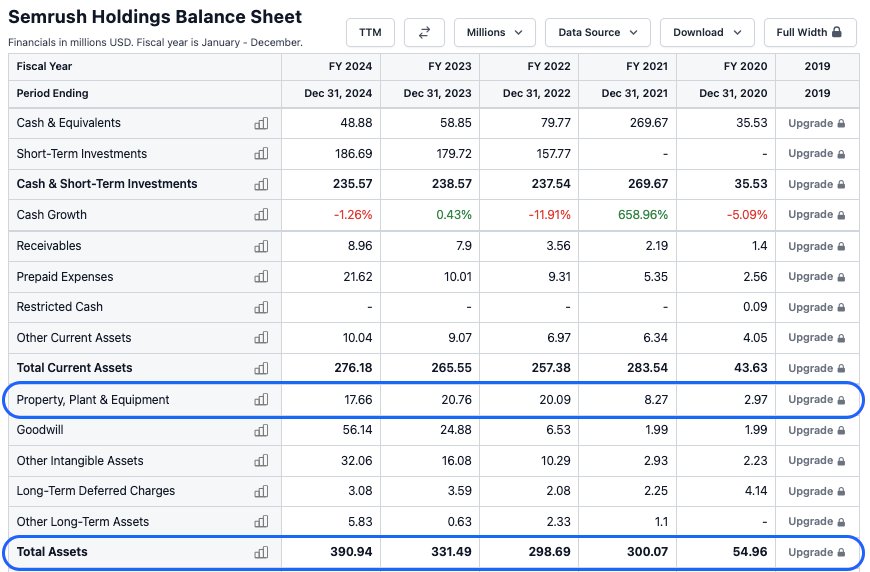Open chart icon for Long-Term Deferred Charges row
870x572 pixels.
[x=261, y=491]
